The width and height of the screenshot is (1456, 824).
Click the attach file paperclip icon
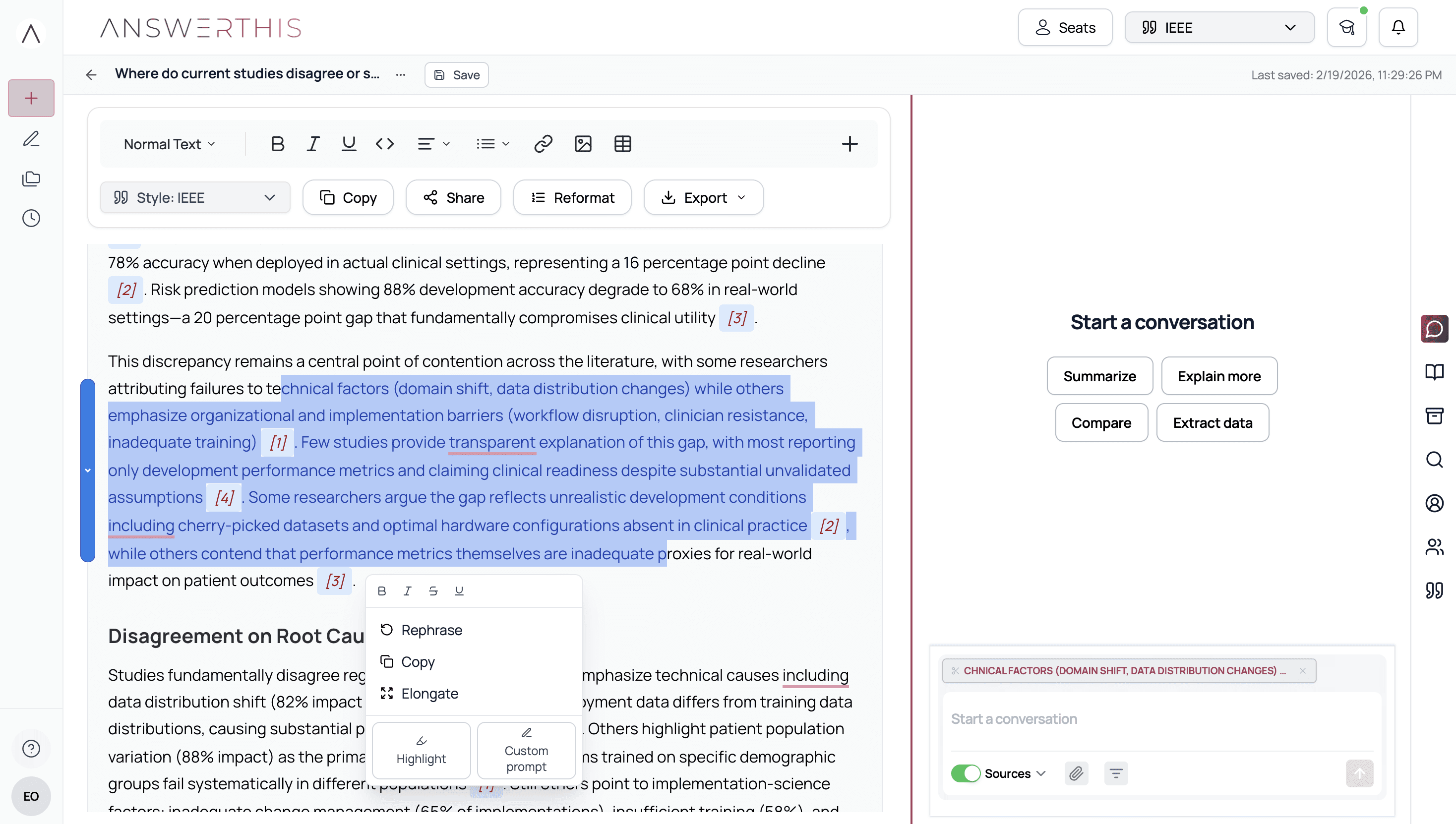1076,773
